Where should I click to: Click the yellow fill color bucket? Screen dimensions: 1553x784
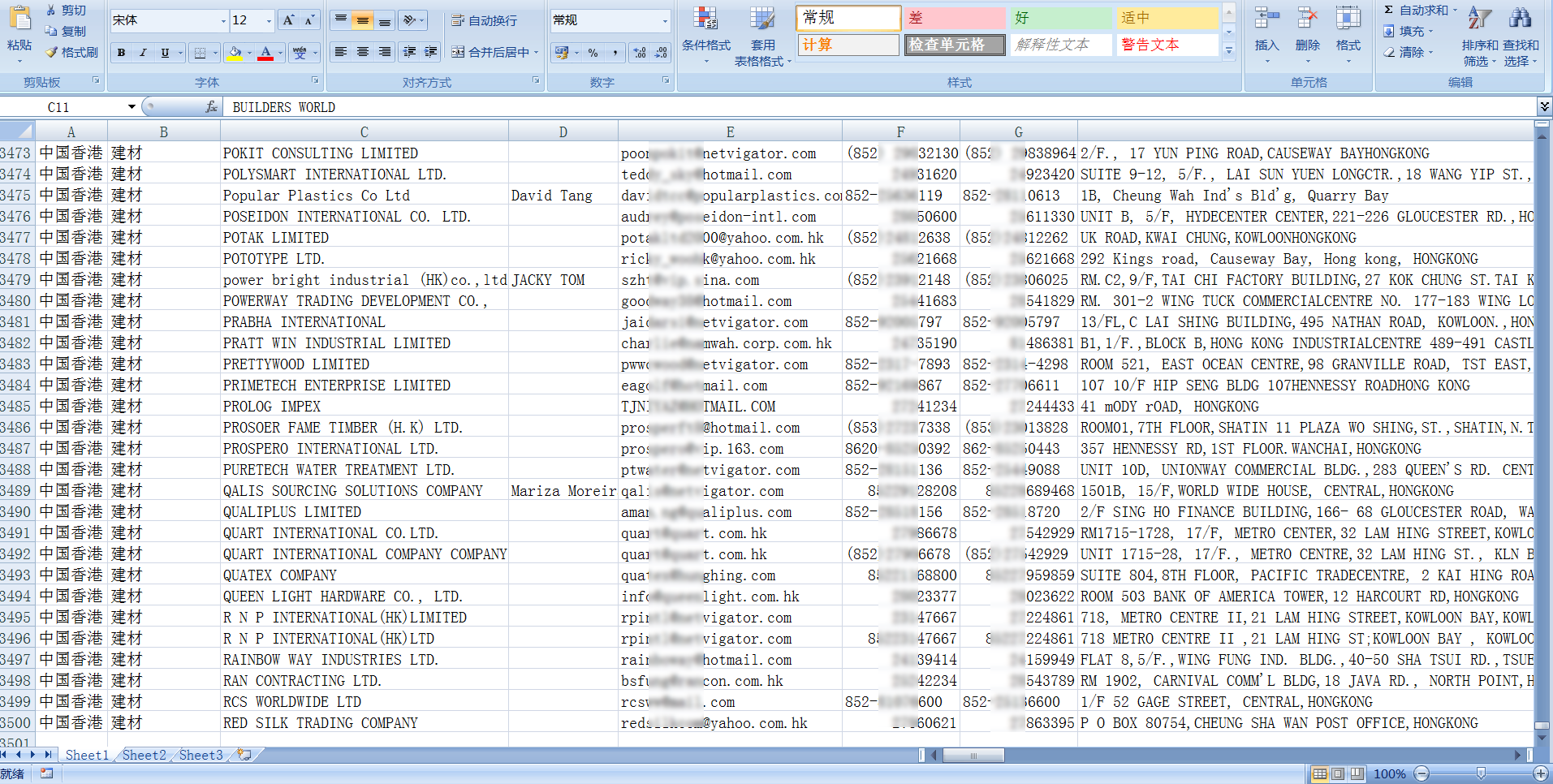coord(235,53)
